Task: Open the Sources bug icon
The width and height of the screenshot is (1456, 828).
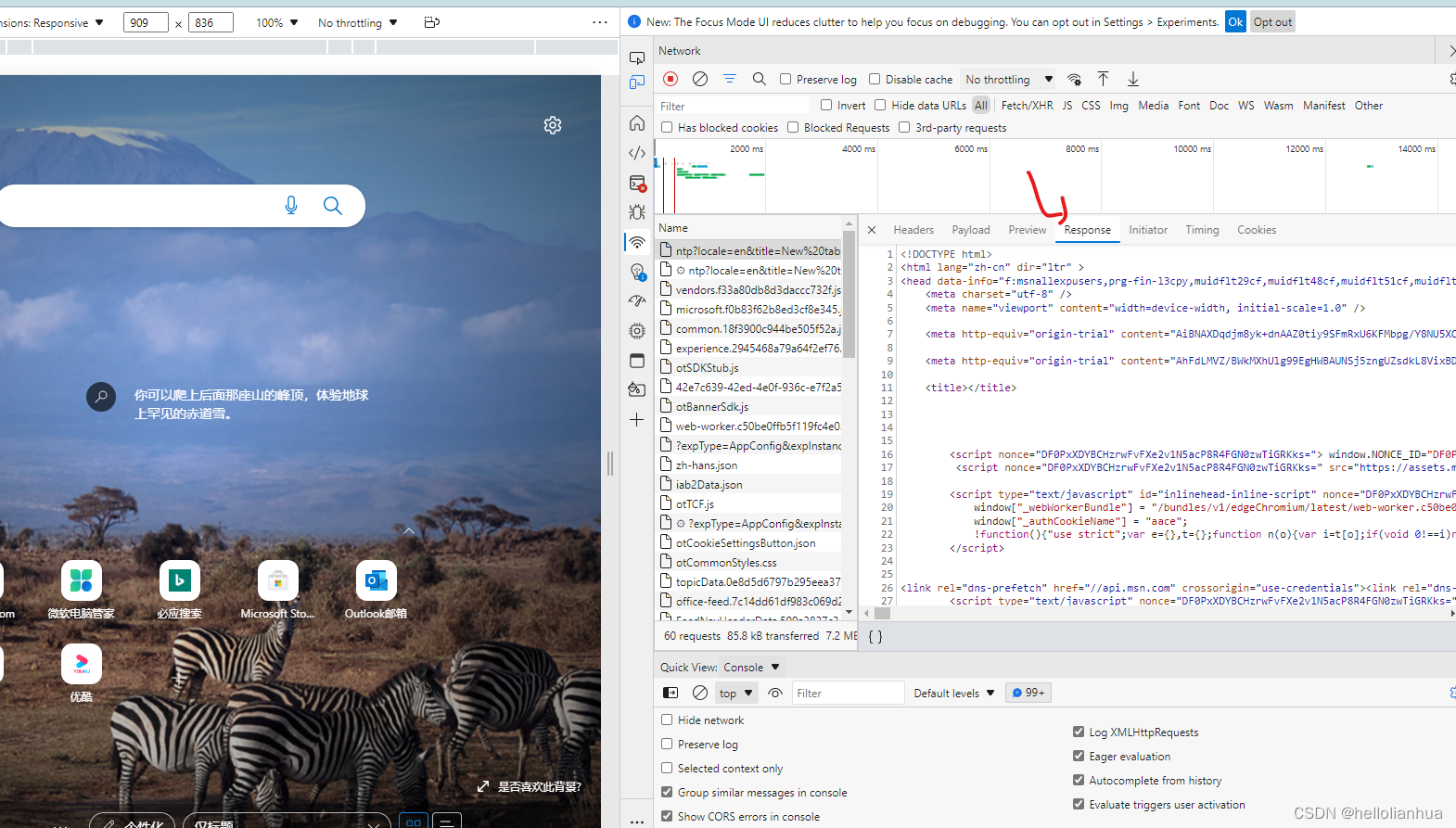Action: click(x=637, y=212)
